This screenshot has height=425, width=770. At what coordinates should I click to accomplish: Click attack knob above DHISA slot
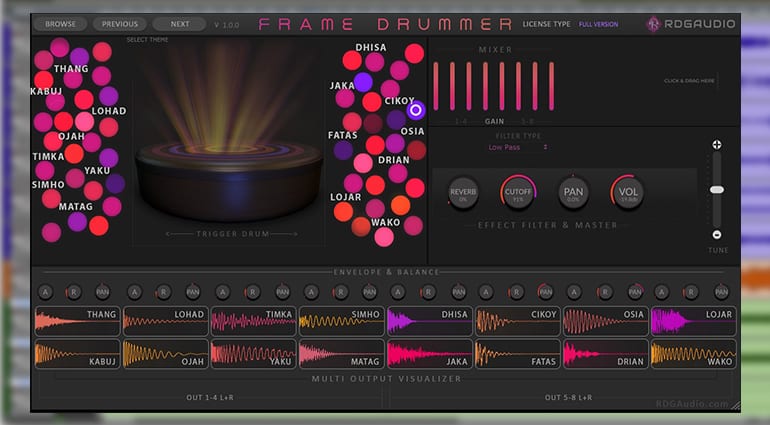pyautogui.click(x=398, y=292)
